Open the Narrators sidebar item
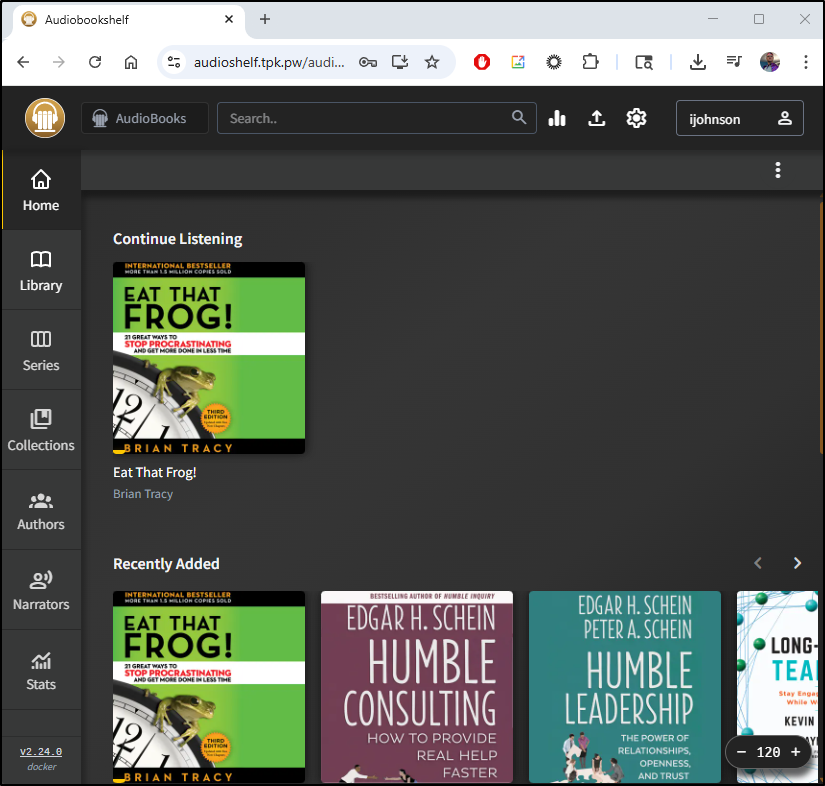 (41, 590)
